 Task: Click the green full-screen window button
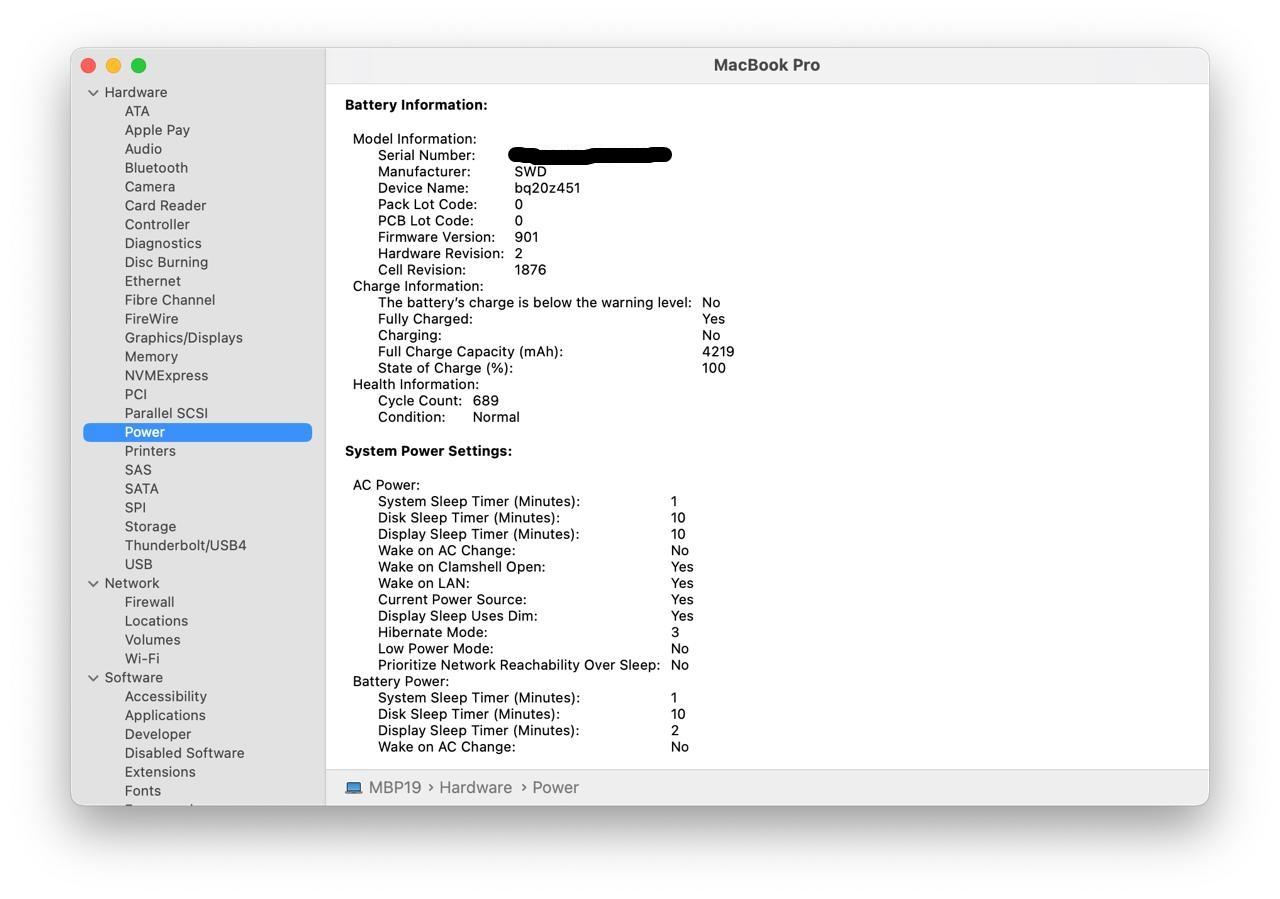[x=139, y=66]
